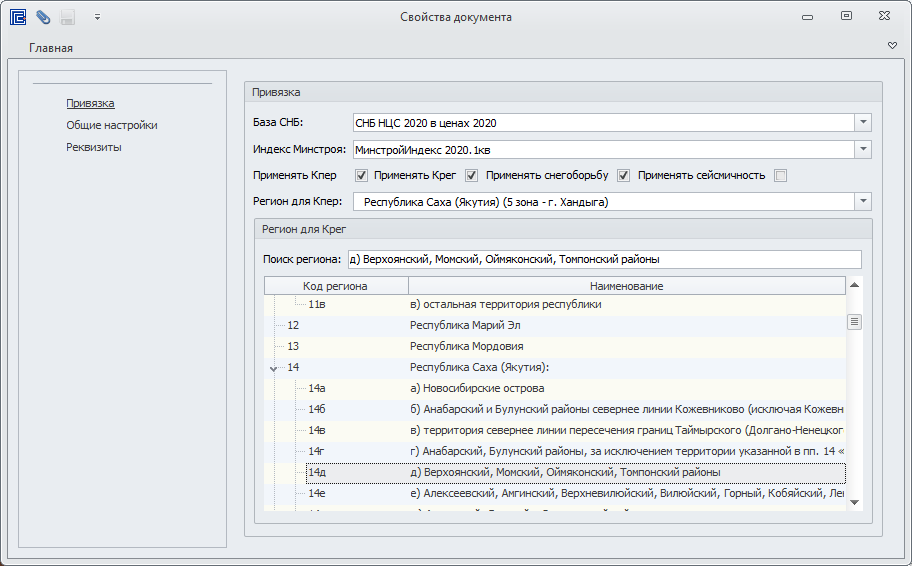This screenshot has width=912, height=566.
Task: Click the greyed save diskette icon
Action: (67, 17)
